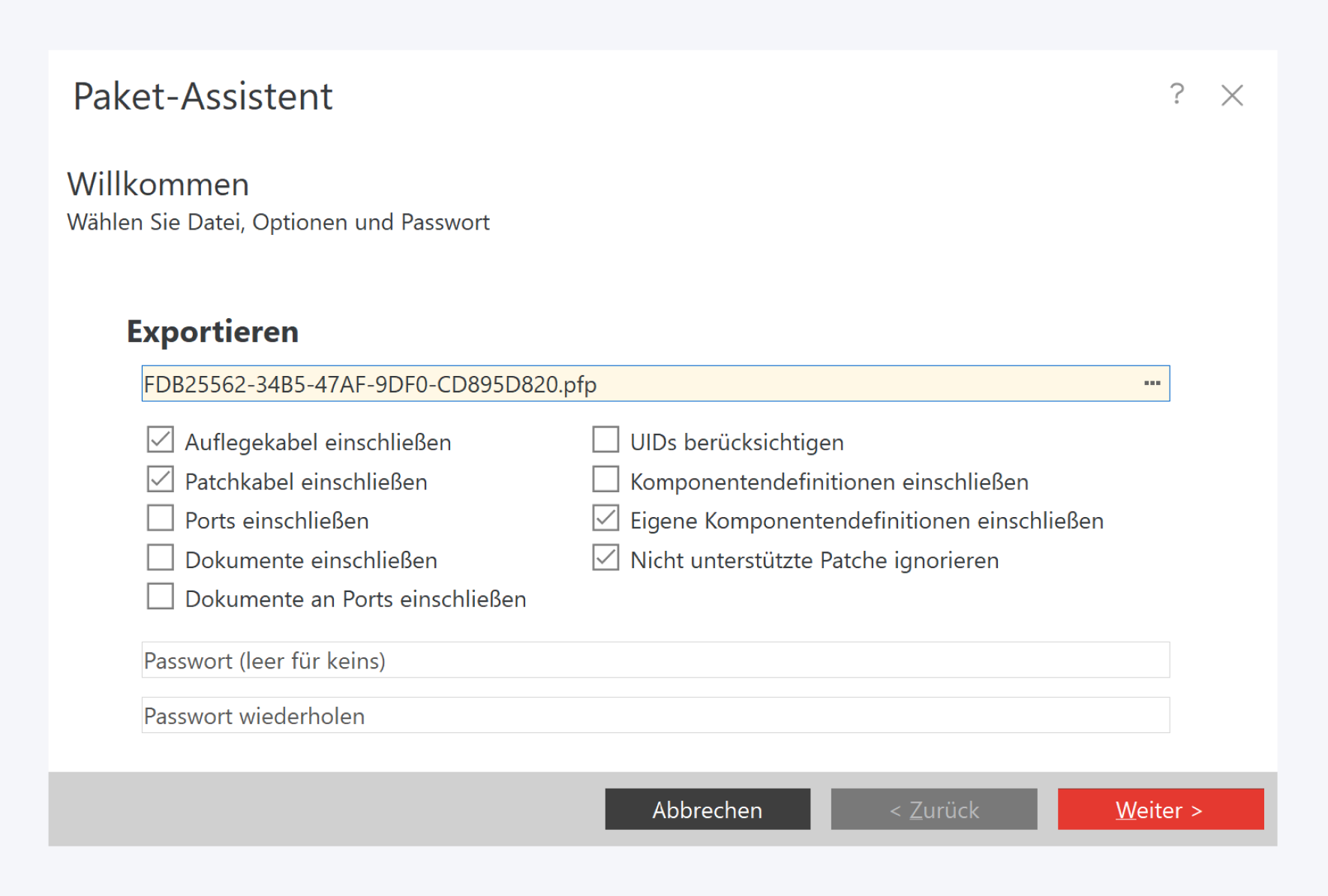Tick Dokumente an Ports einschließen
Image resolution: width=1328 pixels, height=896 pixels.
click(161, 597)
